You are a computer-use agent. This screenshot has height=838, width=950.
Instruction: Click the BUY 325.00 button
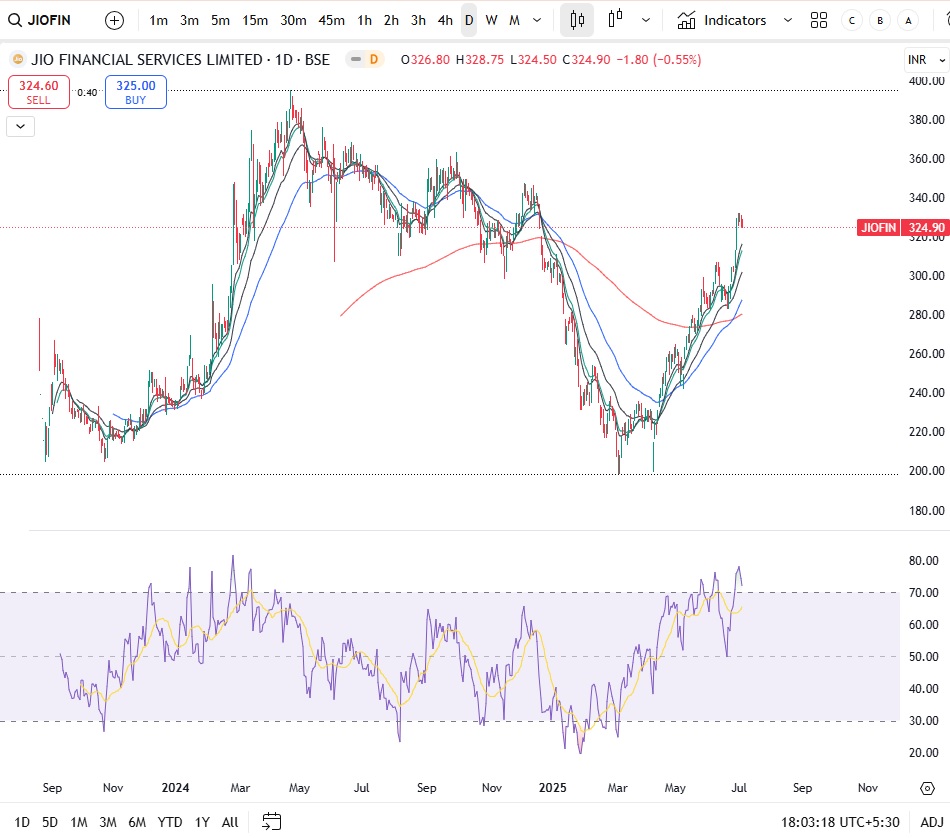pyautogui.click(x=134, y=92)
